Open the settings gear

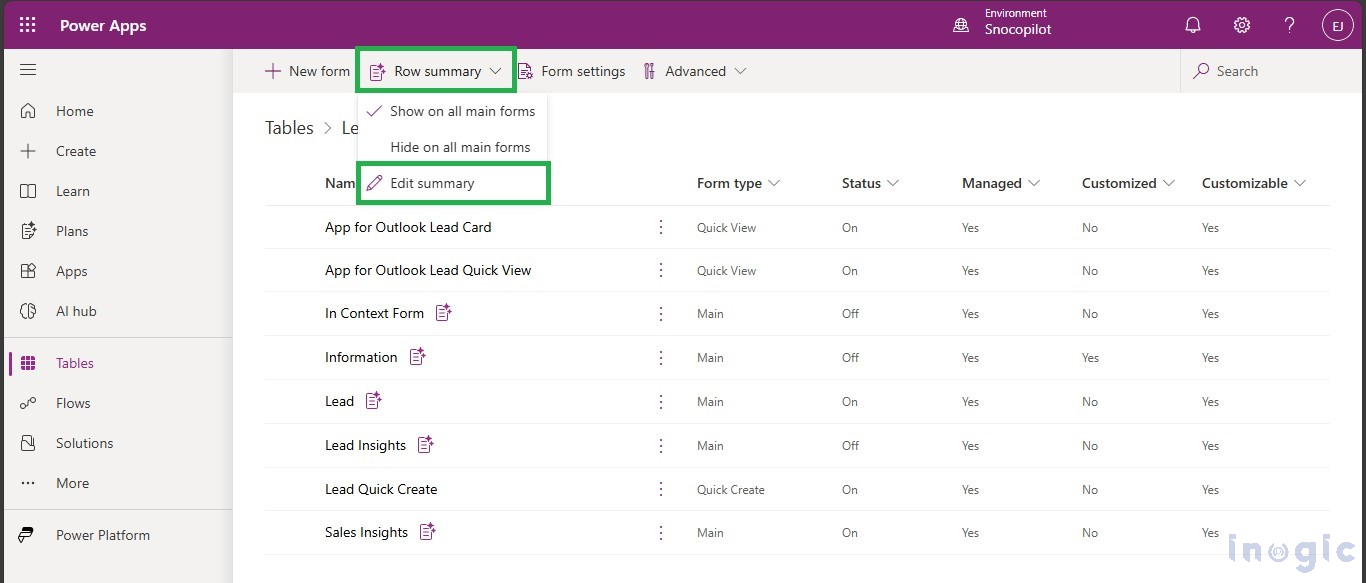pyautogui.click(x=1241, y=25)
